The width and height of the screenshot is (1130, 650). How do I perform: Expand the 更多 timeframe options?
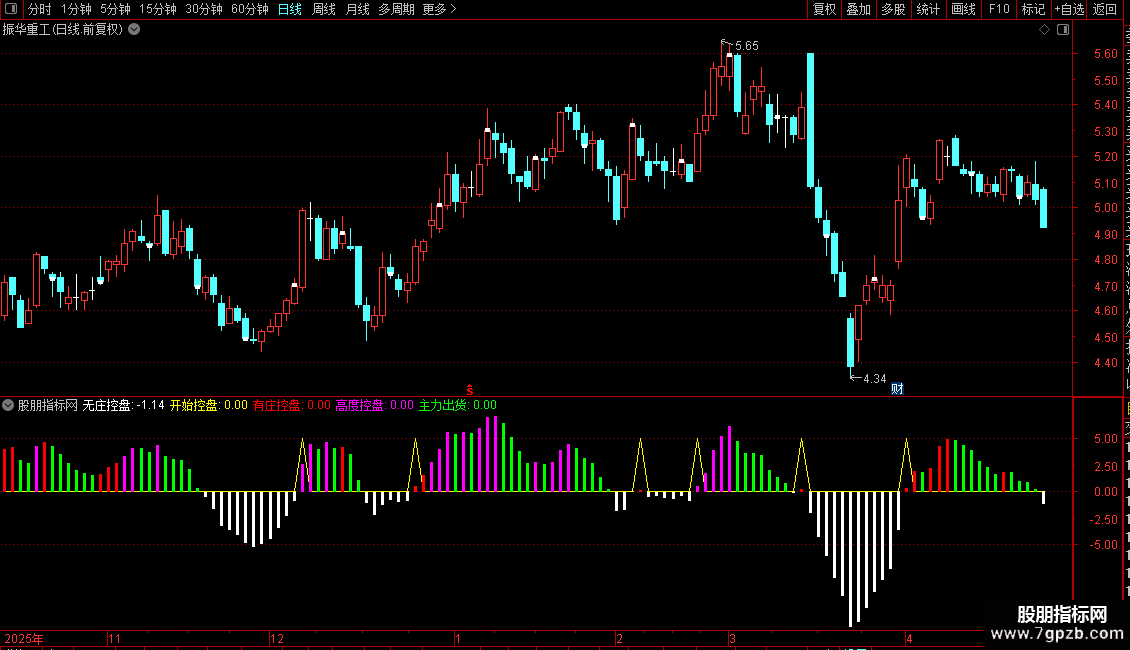pyautogui.click(x=439, y=9)
